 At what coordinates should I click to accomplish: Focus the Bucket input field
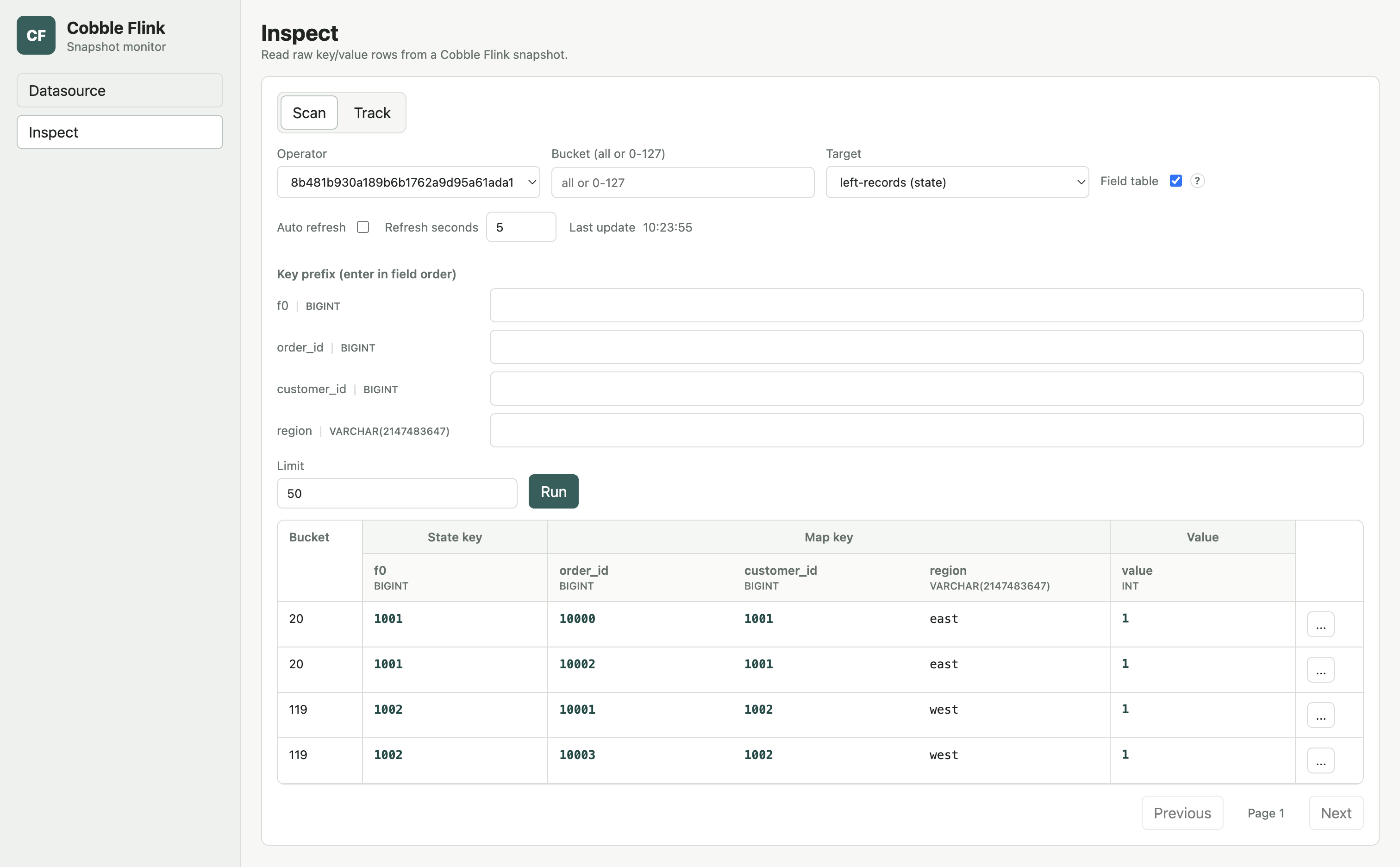682,182
